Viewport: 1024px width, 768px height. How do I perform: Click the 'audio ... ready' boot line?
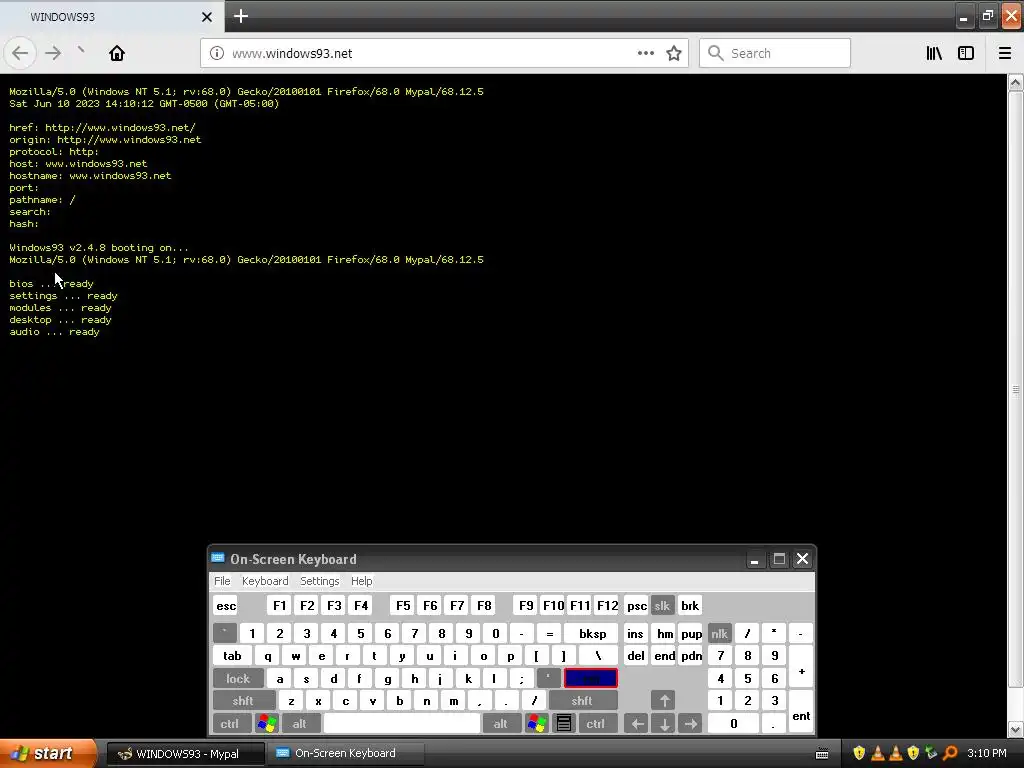point(54,332)
